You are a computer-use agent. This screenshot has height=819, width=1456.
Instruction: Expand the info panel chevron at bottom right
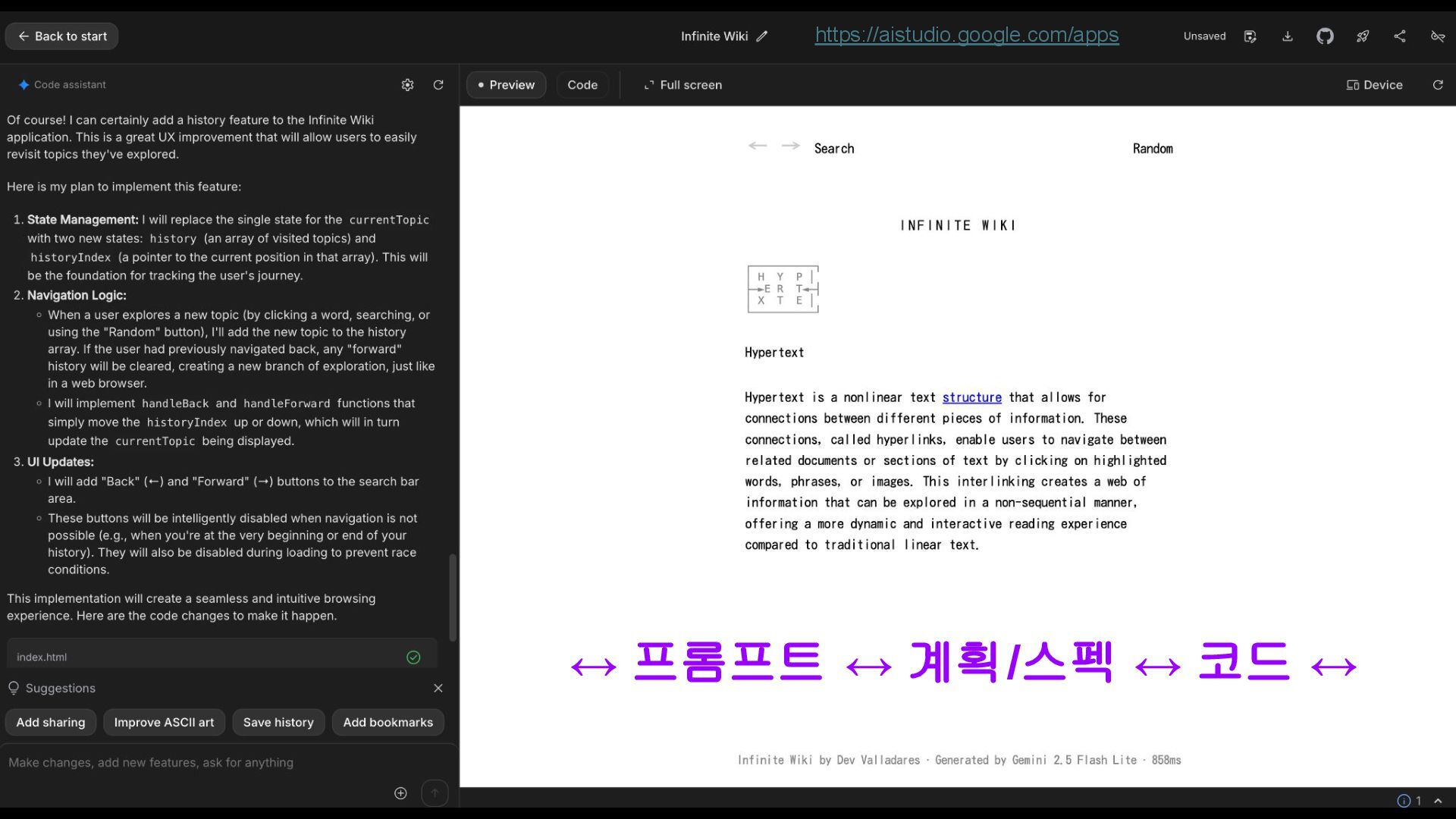(1438, 801)
